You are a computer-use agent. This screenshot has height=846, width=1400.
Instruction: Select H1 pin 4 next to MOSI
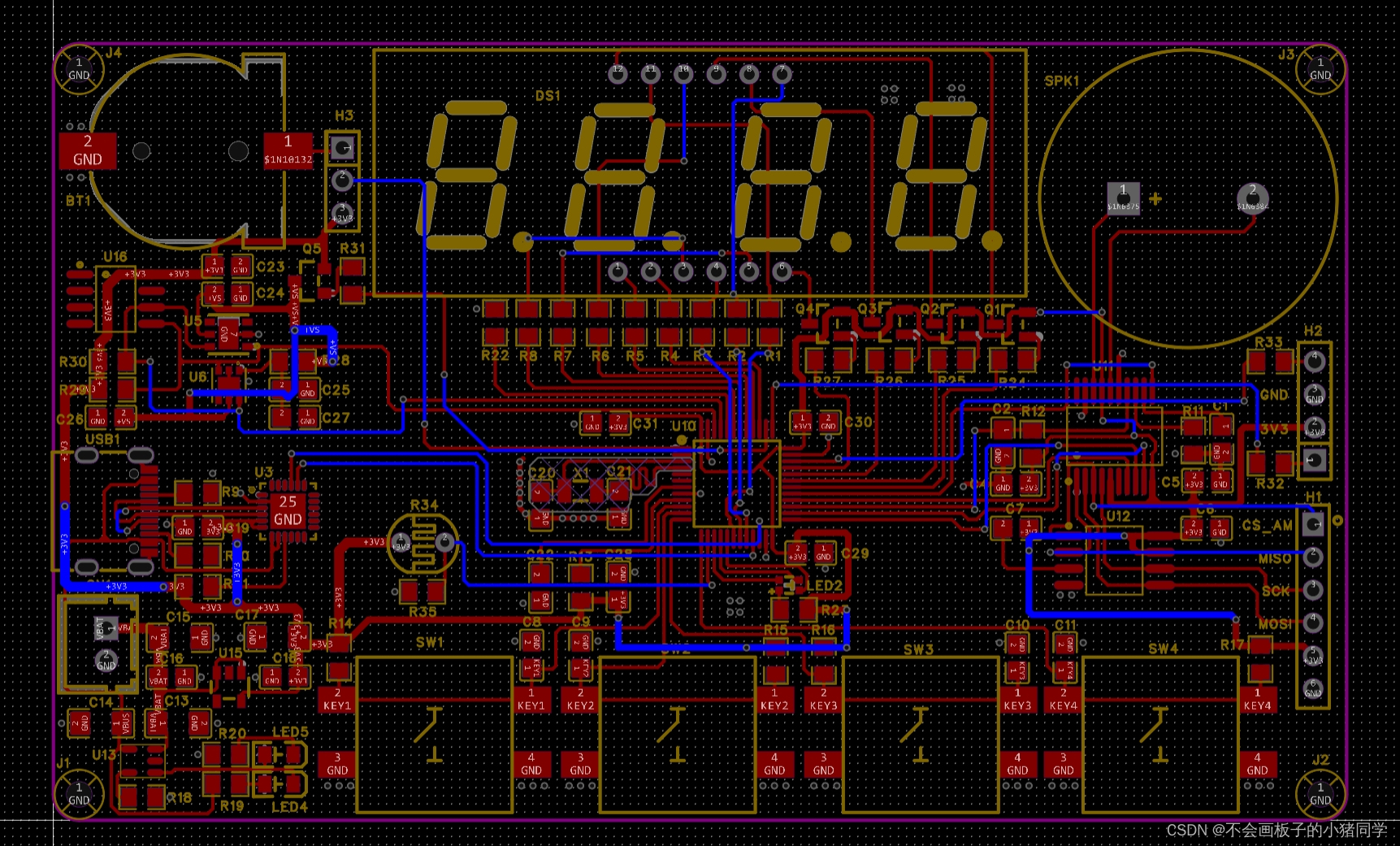coord(1313,623)
